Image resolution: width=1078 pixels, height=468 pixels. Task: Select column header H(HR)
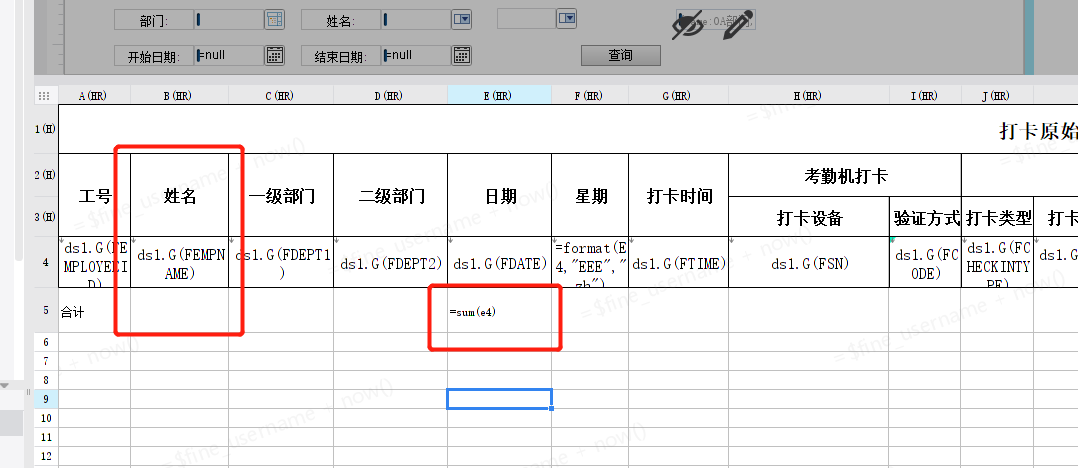pyautogui.click(x=808, y=96)
